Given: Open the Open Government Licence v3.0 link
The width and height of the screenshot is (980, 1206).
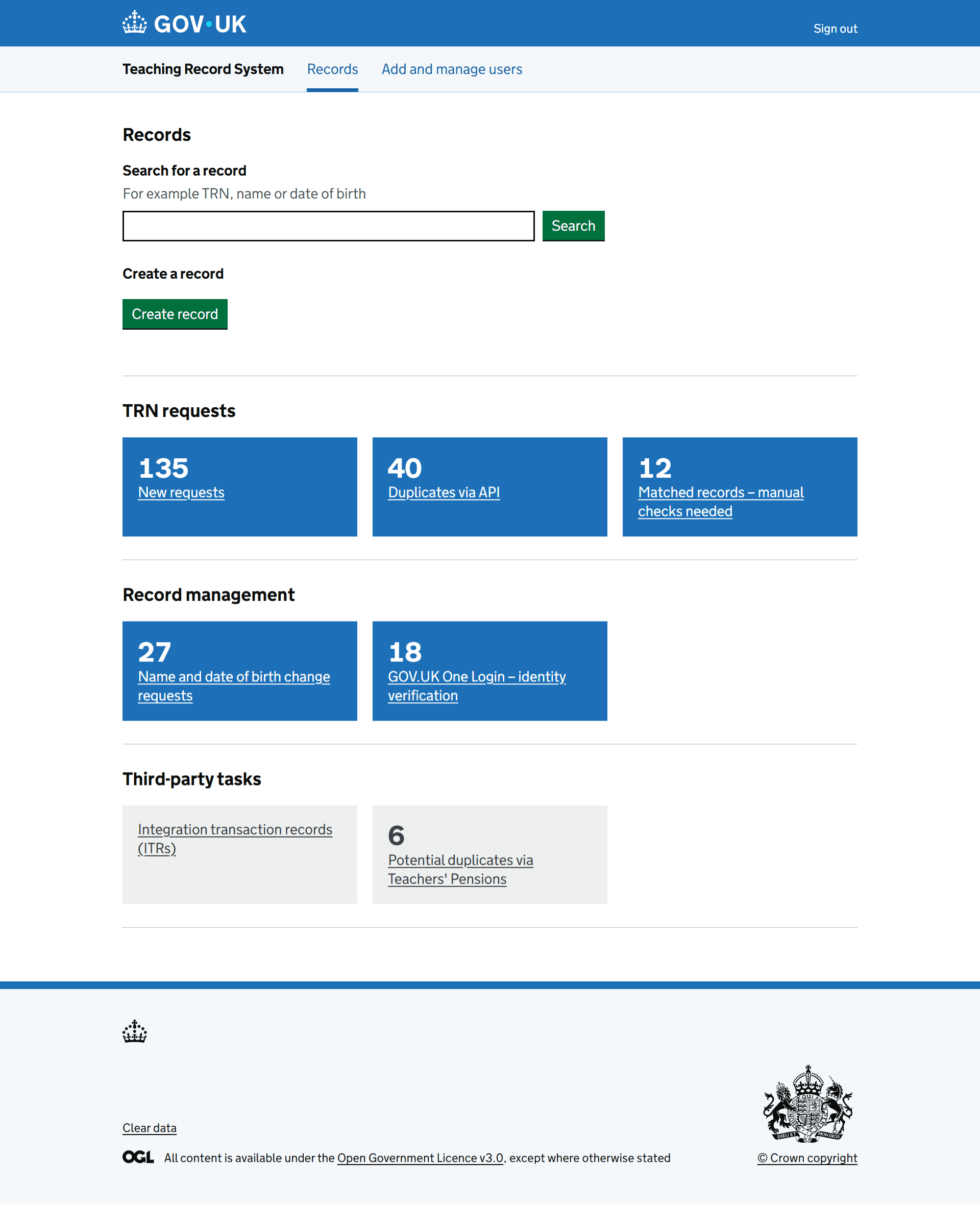Looking at the screenshot, I should pyautogui.click(x=420, y=1158).
